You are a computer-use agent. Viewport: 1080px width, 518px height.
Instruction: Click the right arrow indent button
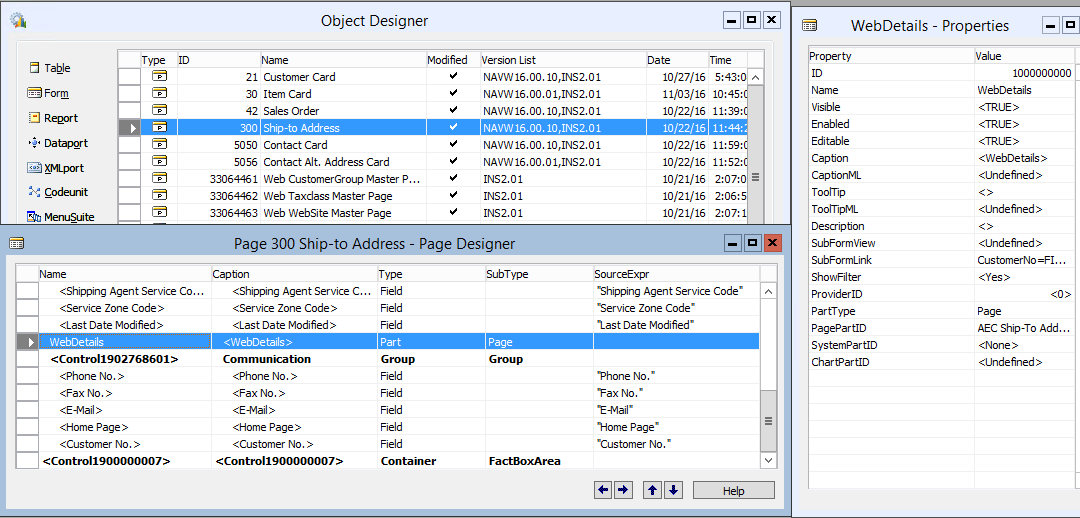pyautogui.click(x=622, y=490)
